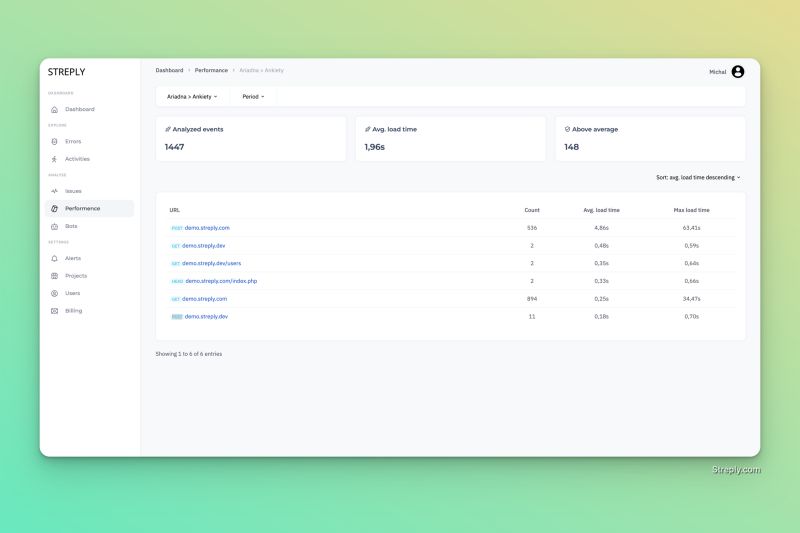Screen dimensions: 800x533
Task: Click the Bots robot icon
Action: [55, 226]
